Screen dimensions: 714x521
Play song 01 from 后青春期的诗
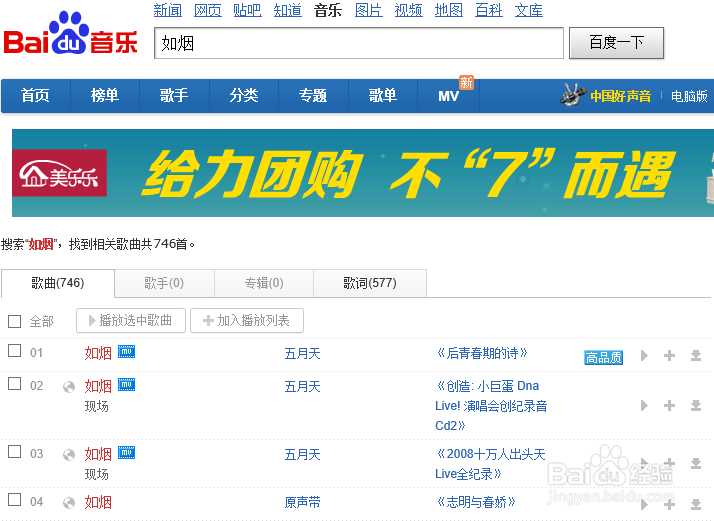click(644, 356)
